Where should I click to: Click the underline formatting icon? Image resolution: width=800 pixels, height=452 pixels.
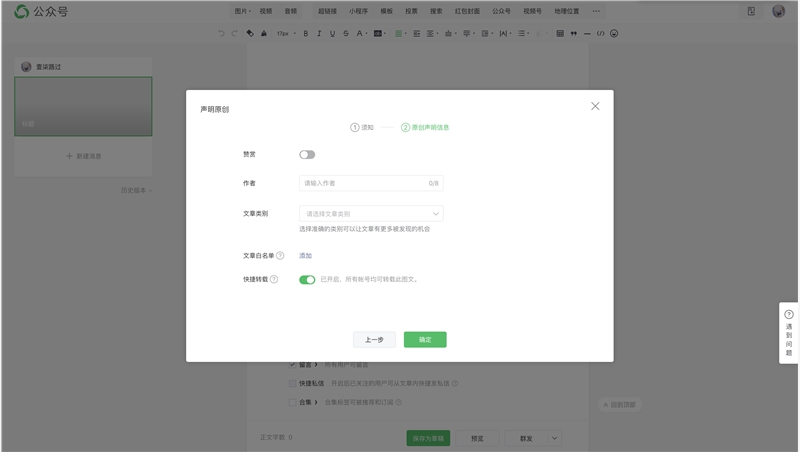click(x=332, y=33)
